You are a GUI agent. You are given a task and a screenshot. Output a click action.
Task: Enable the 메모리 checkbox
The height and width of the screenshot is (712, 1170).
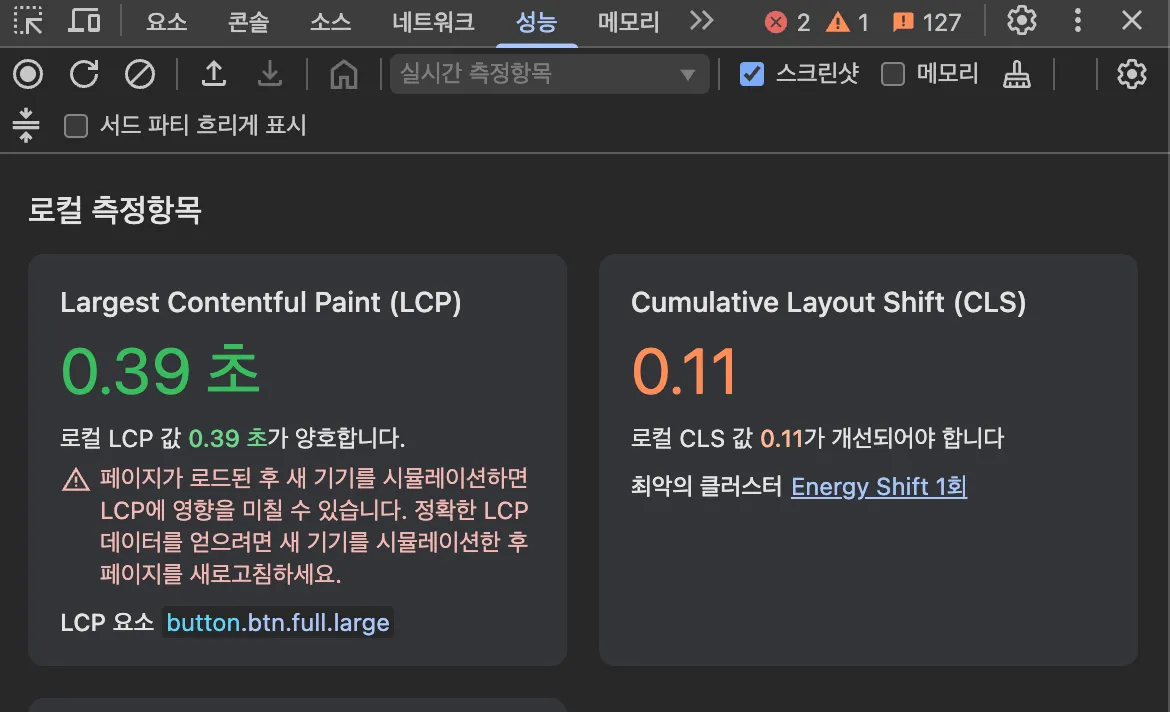point(892,74)
